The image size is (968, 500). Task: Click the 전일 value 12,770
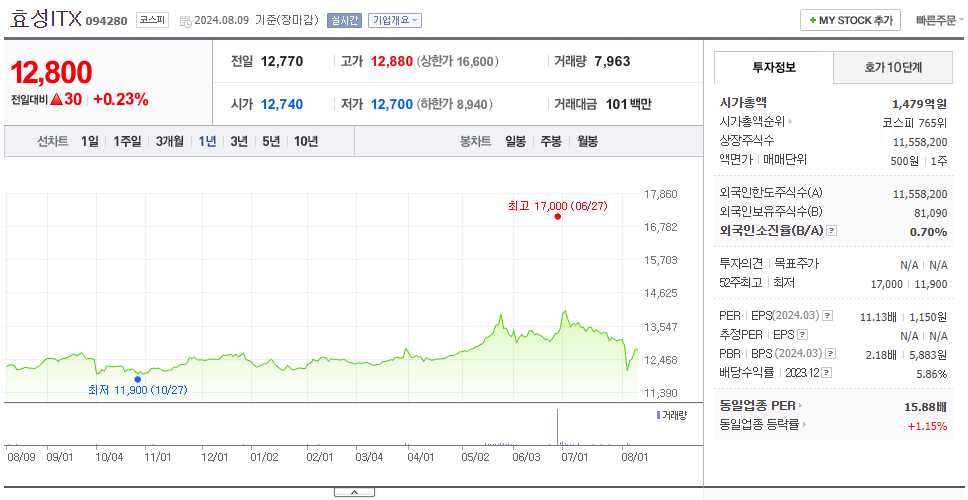(282, 62)
